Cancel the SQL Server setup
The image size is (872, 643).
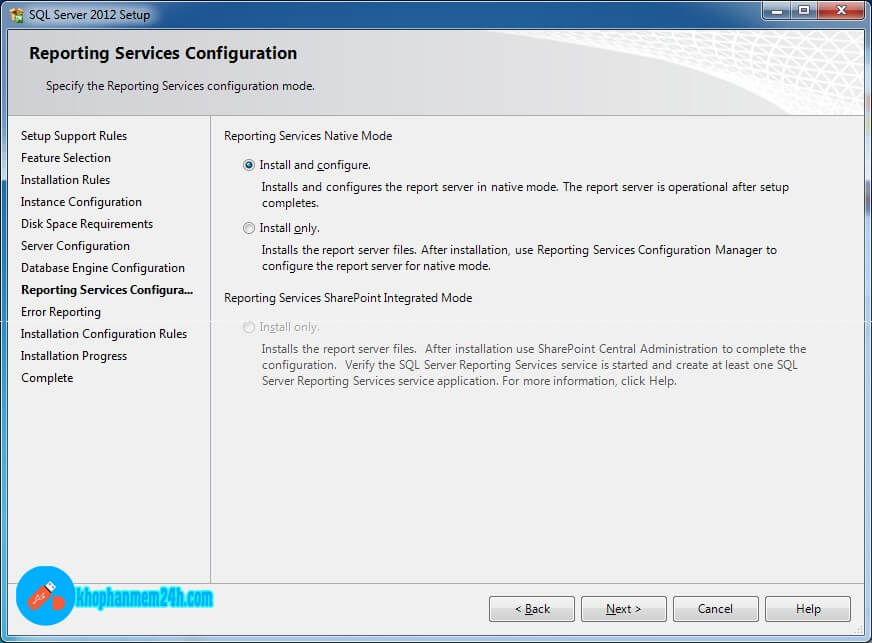[715, 609]
